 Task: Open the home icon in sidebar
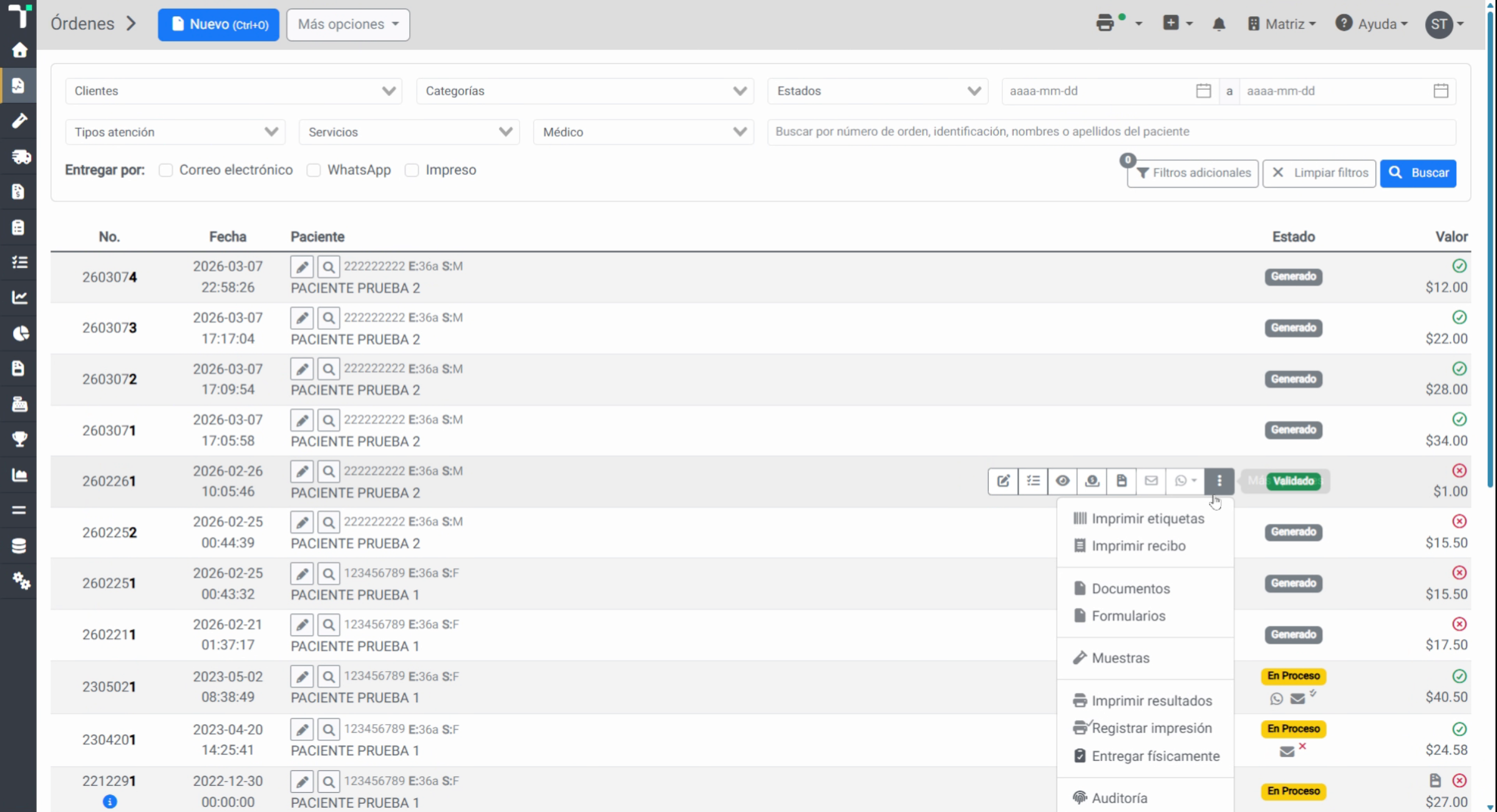tap(19, 50)
